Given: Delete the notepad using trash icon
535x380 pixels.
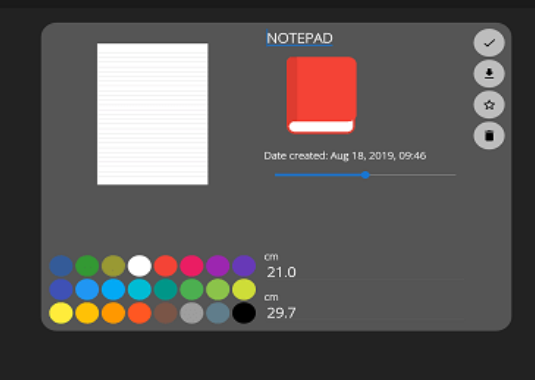Looking at the screenshot, I should pos(489,136).
